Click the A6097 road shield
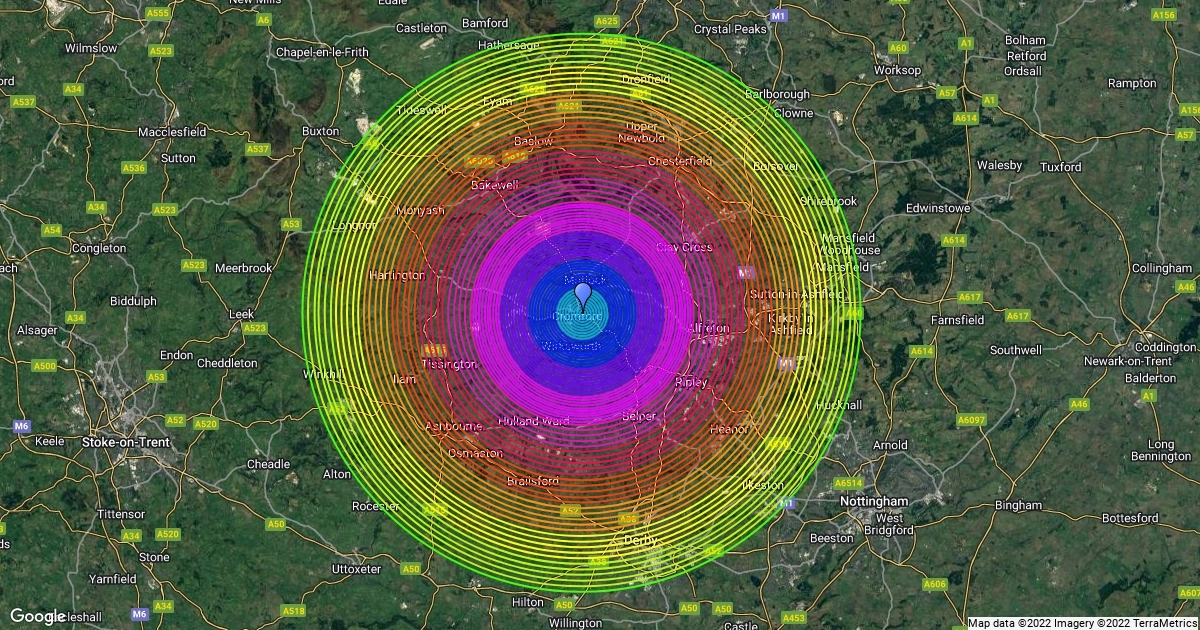This screenshot has width=1200, height=630. (x=971, y=419)
